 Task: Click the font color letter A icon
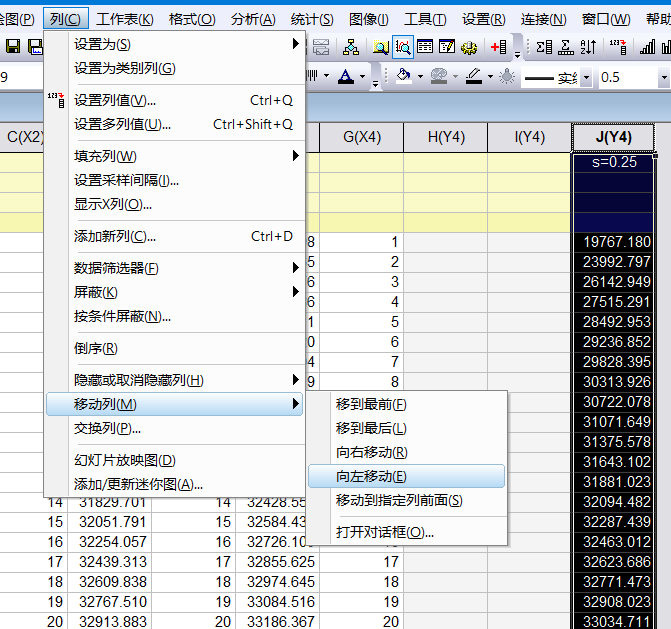[x=346, y=77]
